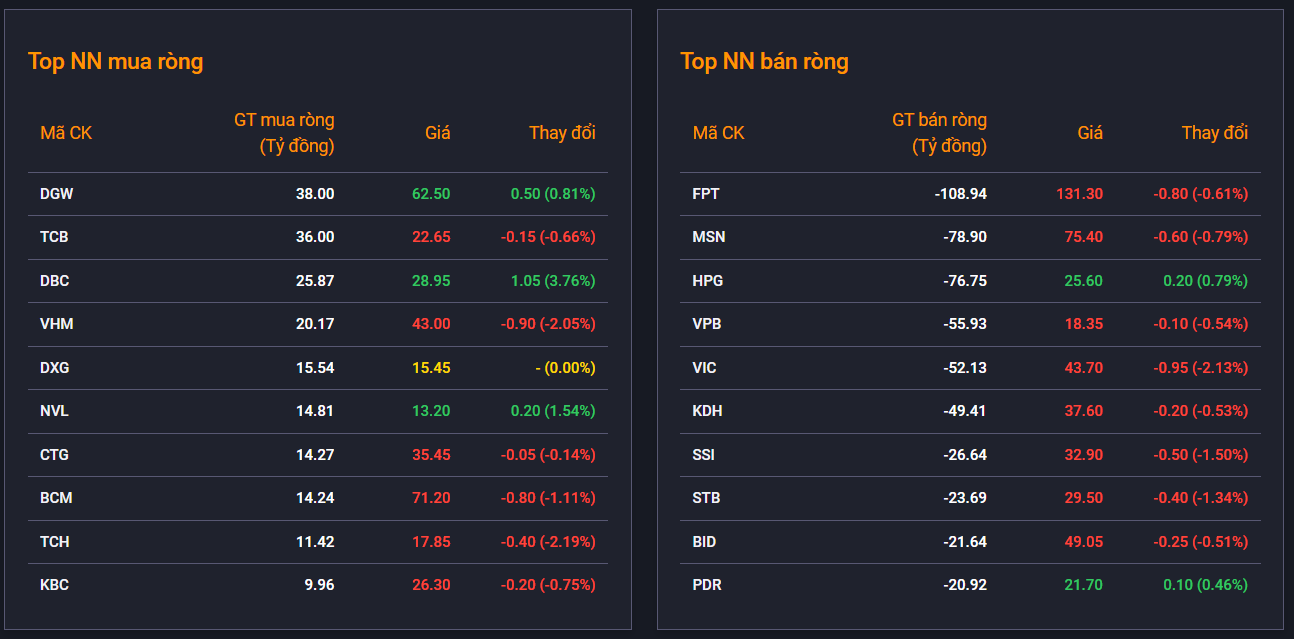
Task: Select HPG ticker symbol
Action: [707, 281]
